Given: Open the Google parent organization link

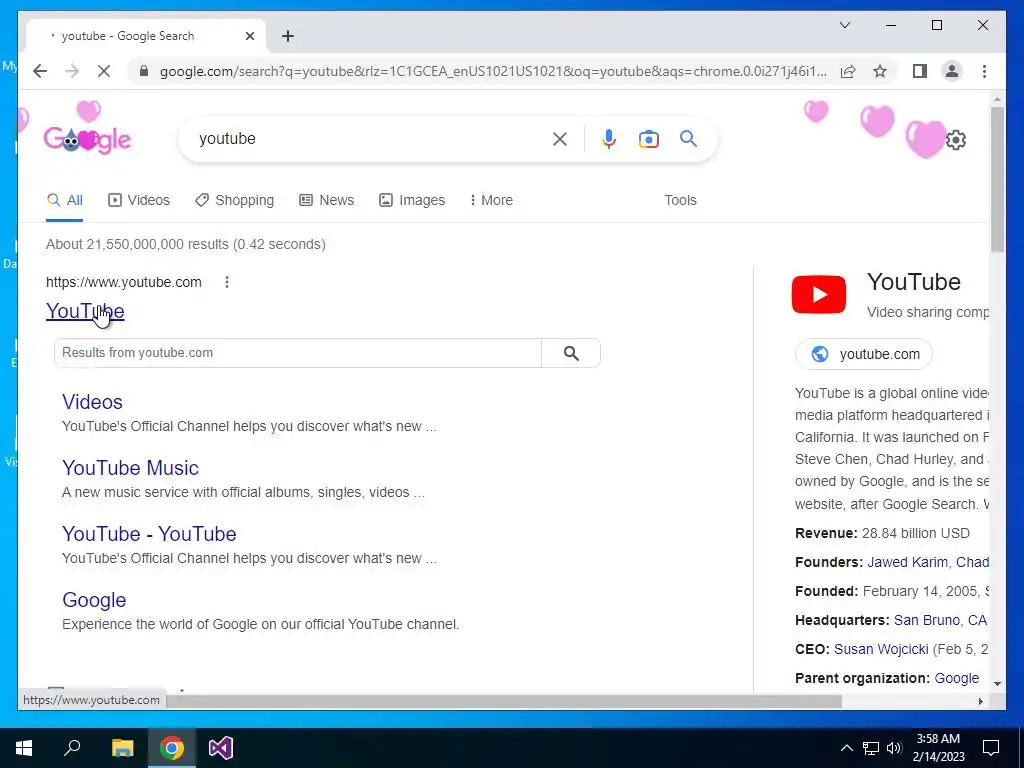Looking at the screenshot, I should [957, 678].
